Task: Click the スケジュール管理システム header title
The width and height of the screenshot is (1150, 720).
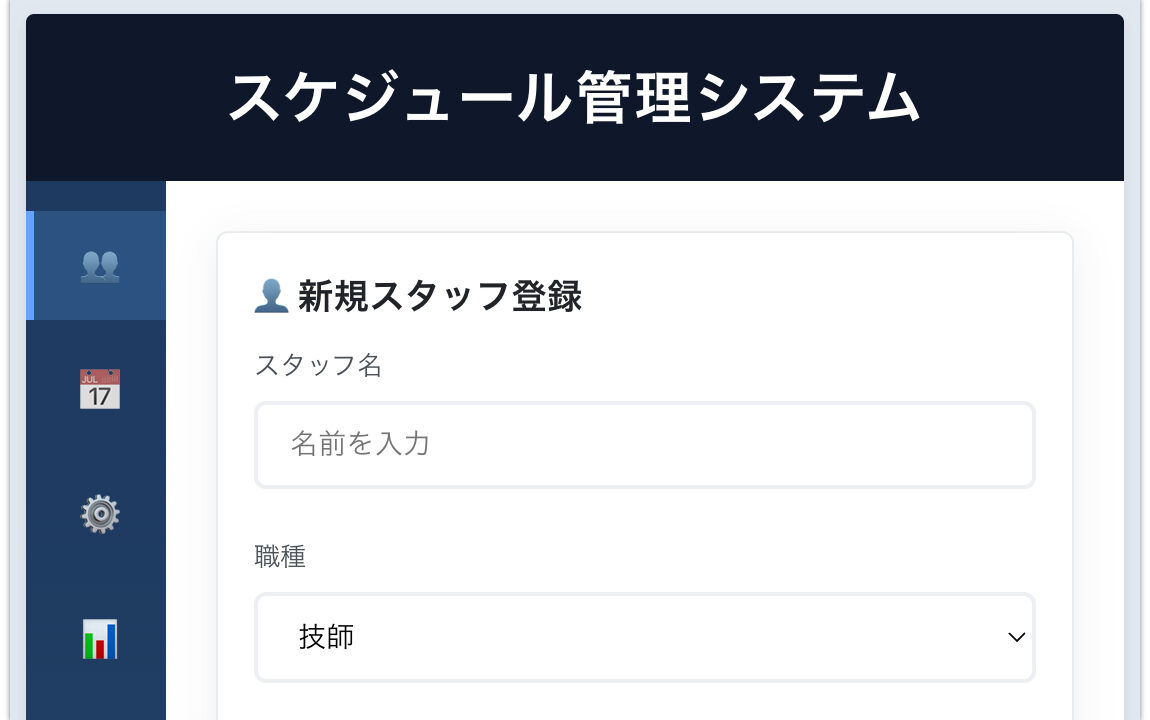Action: click(574, 98)
